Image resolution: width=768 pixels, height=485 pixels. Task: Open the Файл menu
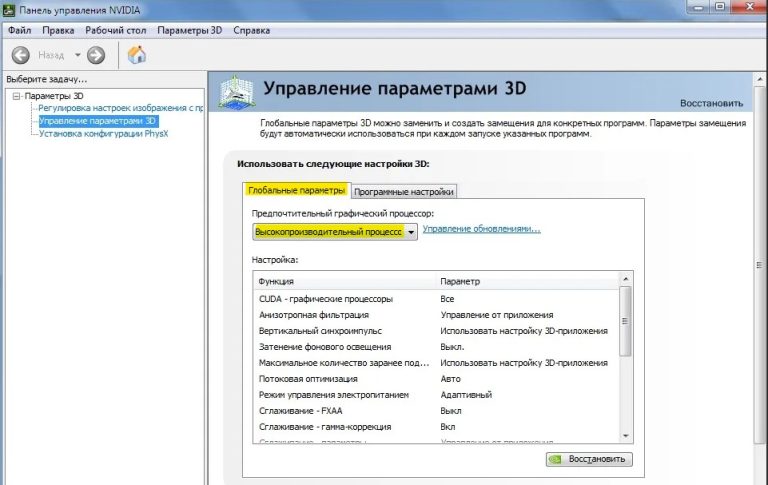(20, 30)
